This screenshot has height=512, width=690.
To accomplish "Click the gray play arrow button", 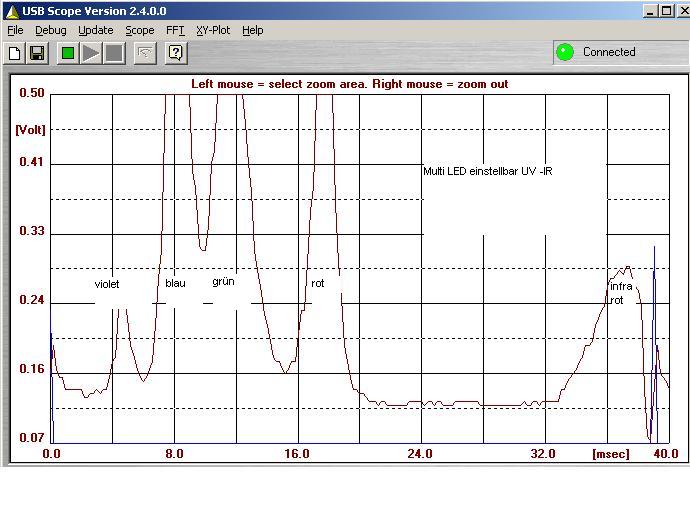I will pos(91,53).
